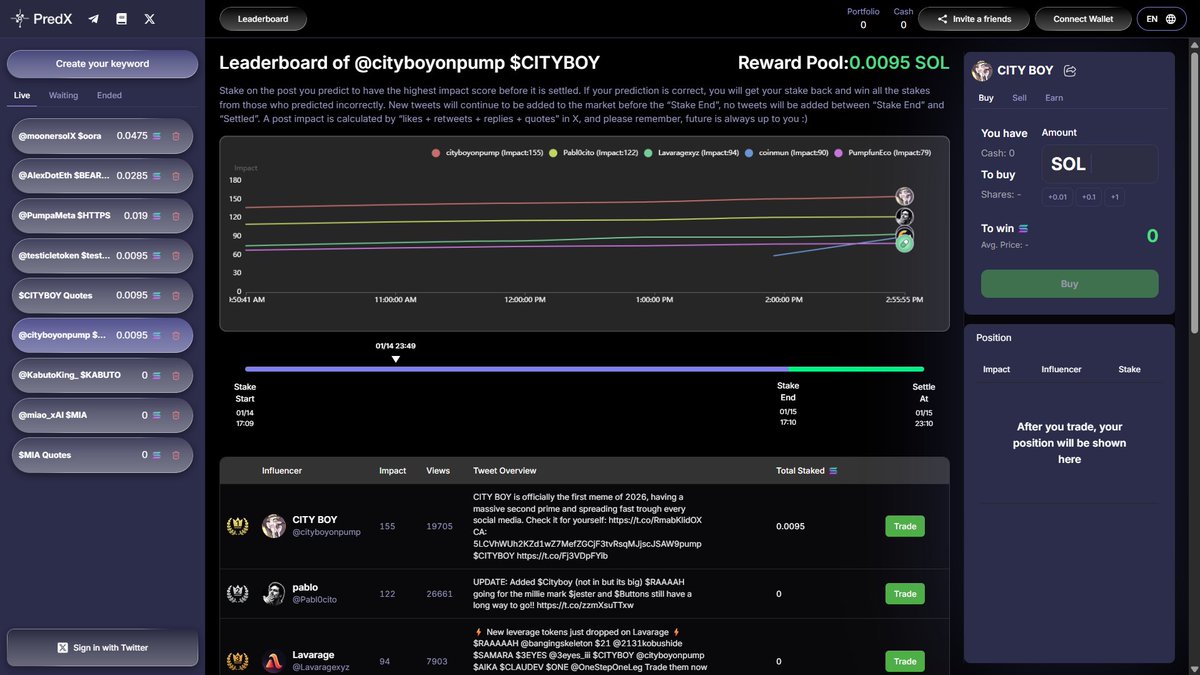The width and height of the screenshot is (1200, 675).
Task: Delete the @KabutoKing_ $KABUTO keyword
Action: point(176,375)
